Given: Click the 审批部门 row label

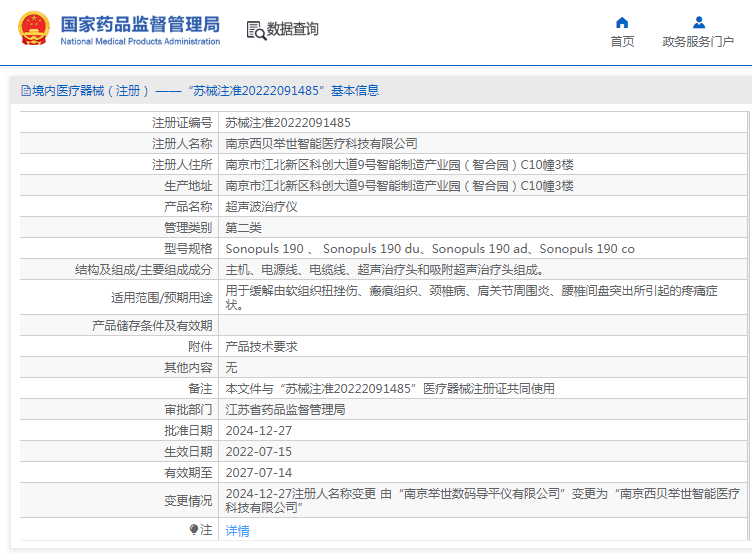Looking at the screenshot, I should tap(188, 410).
